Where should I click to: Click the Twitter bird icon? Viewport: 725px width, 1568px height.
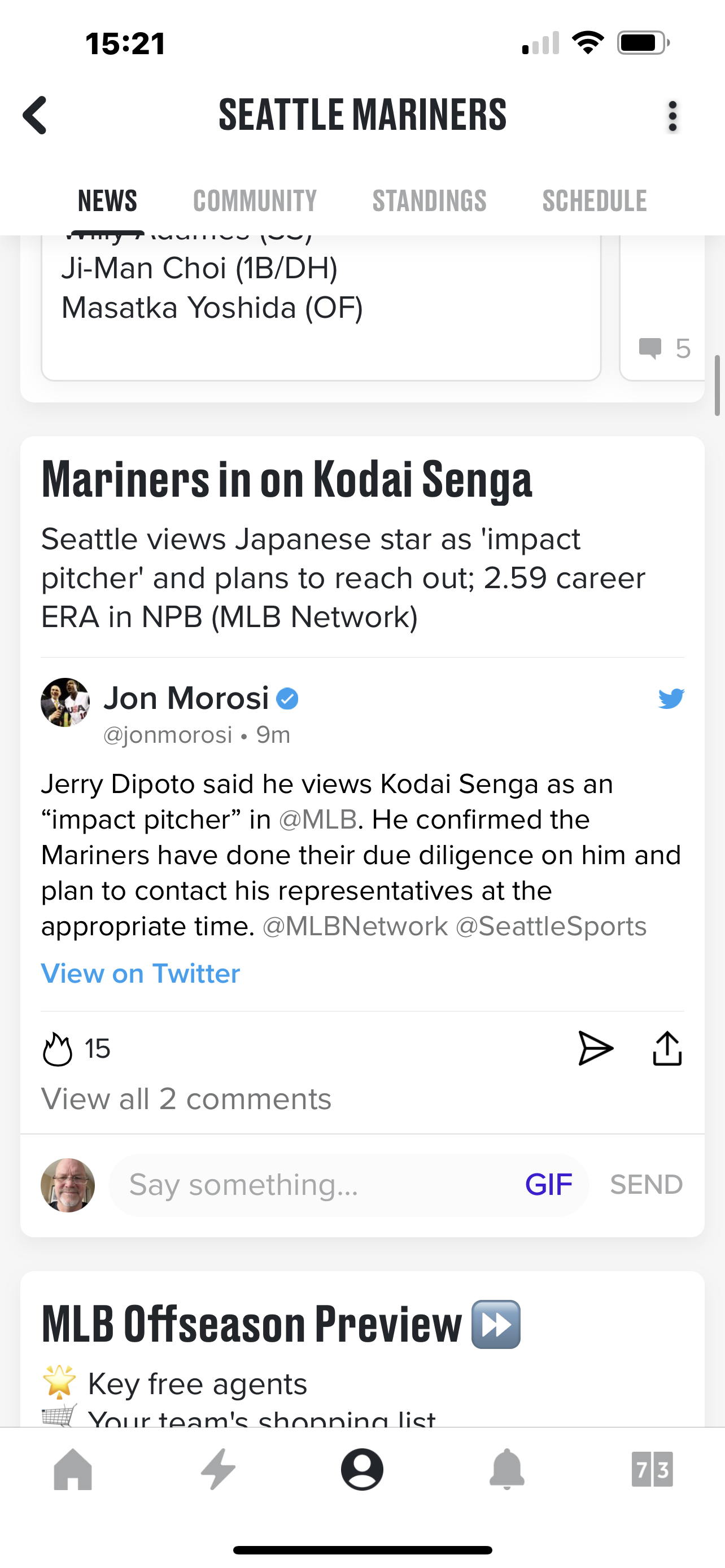pos(671,699)
